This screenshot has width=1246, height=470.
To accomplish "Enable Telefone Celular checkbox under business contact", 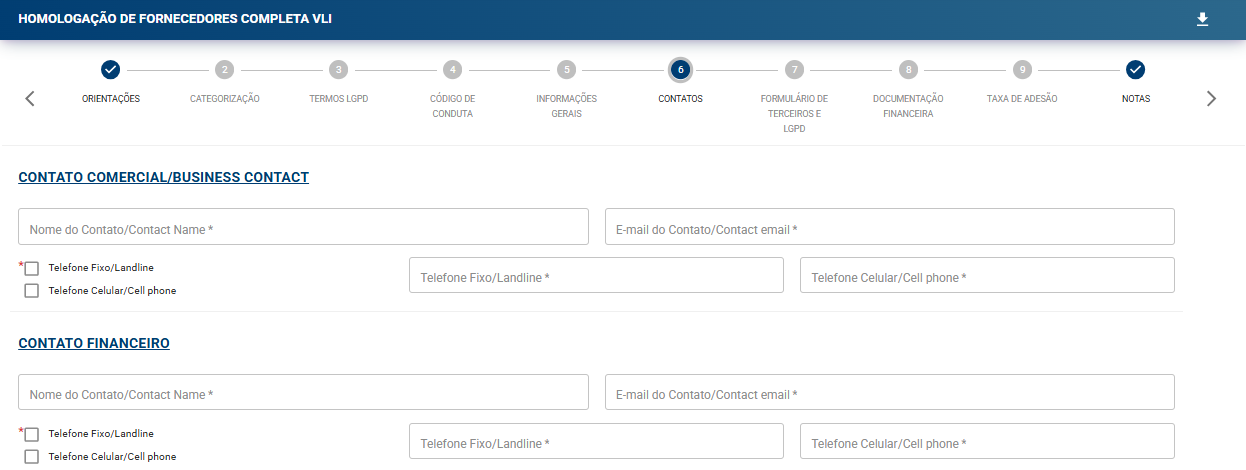I will [32, 291].
